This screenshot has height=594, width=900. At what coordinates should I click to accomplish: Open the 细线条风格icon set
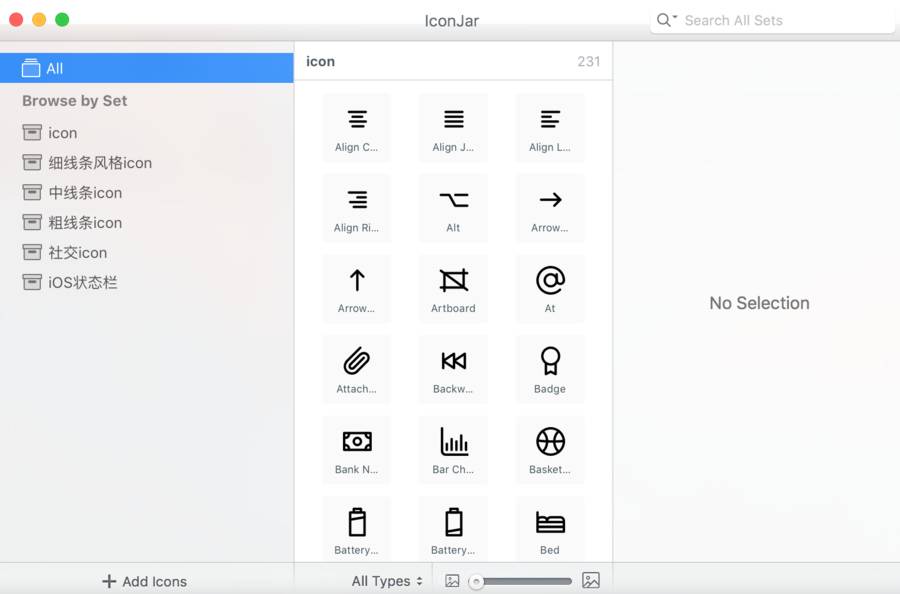(146, 163)
